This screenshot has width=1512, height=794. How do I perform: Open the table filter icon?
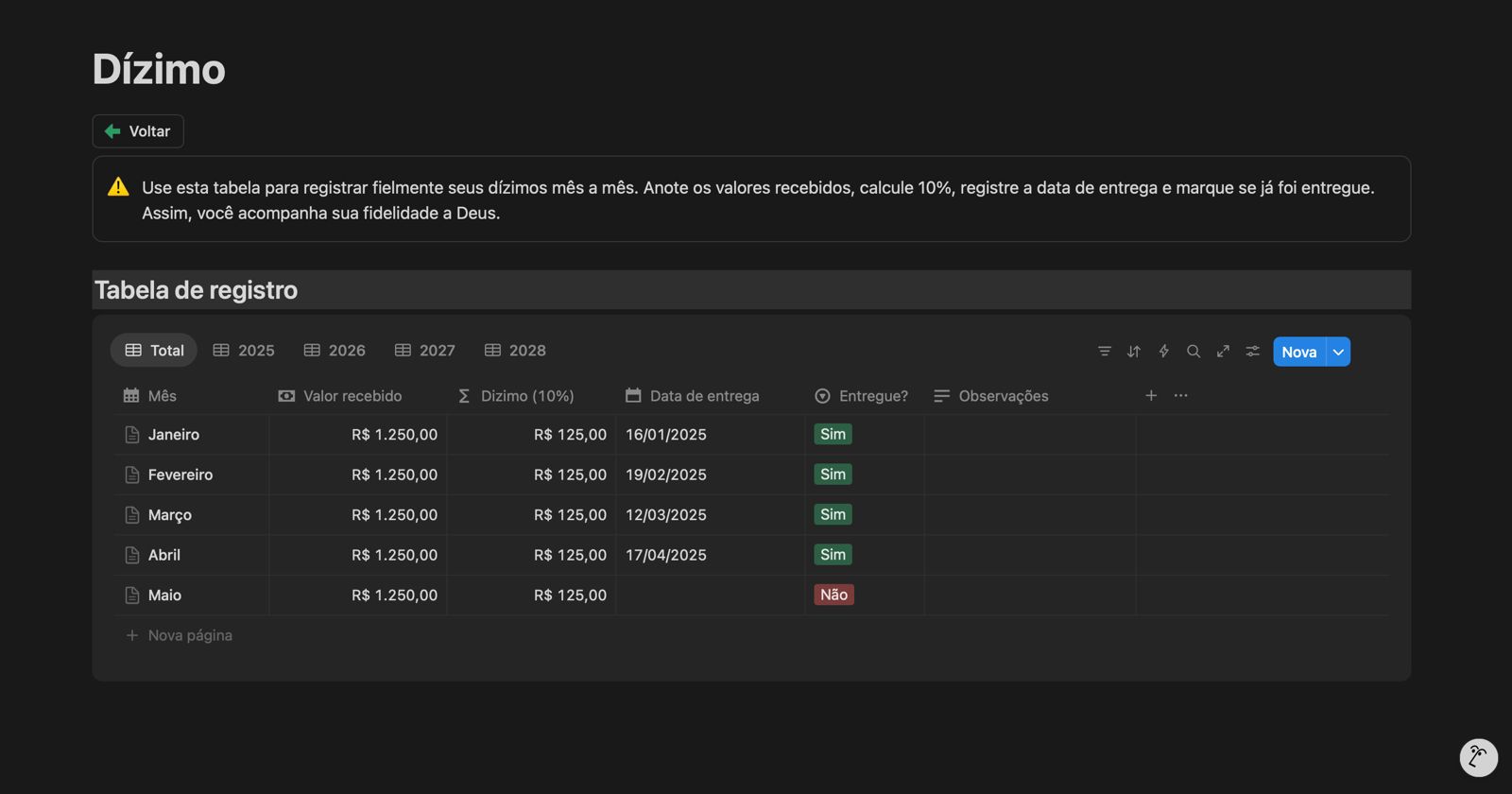(1104, 352)
